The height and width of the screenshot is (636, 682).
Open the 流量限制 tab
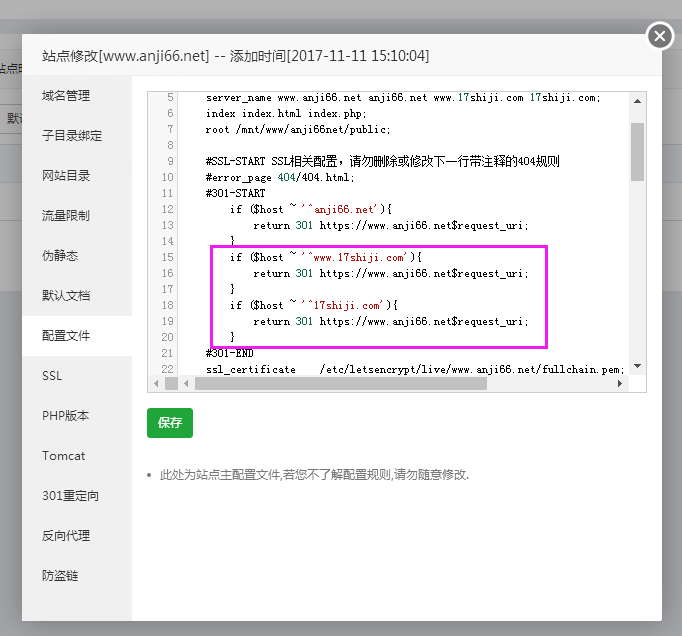(x=77, y=216)
